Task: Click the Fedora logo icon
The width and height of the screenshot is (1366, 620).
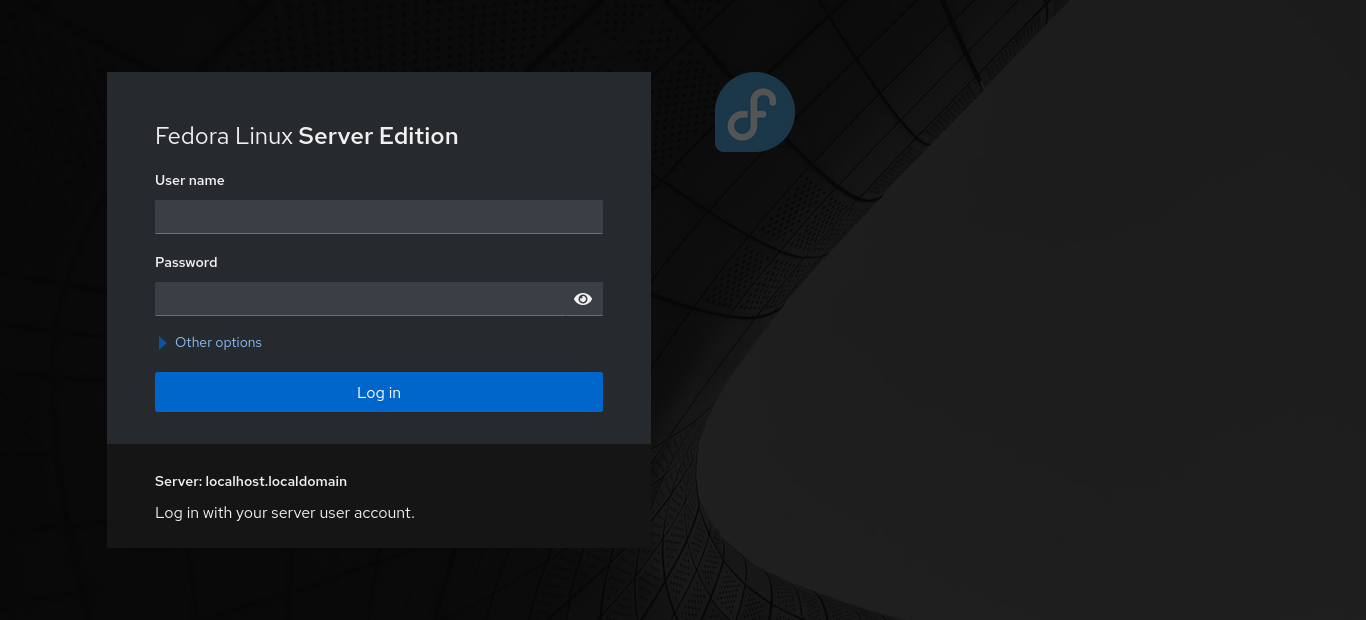Action: 755,112
